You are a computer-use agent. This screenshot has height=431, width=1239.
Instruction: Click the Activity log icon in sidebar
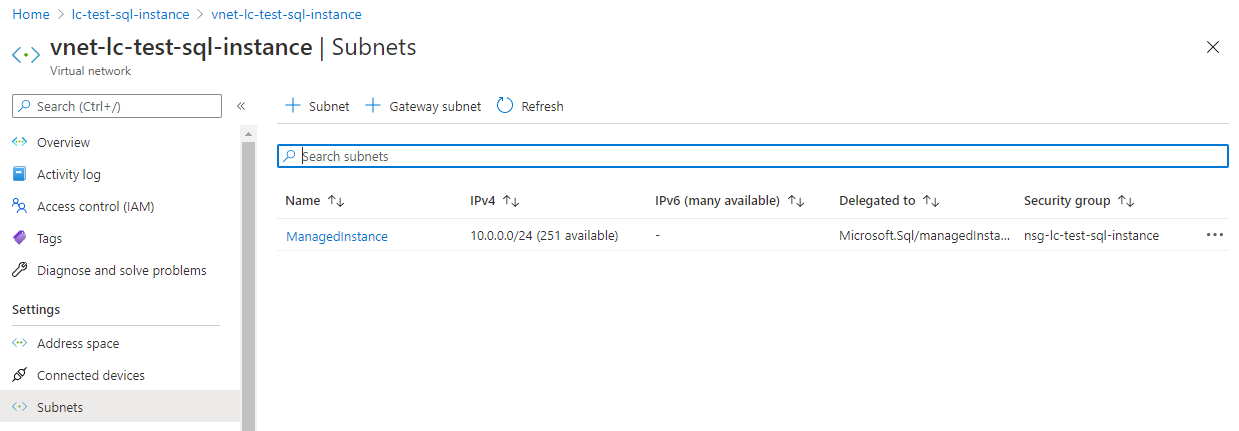(19, 174)
